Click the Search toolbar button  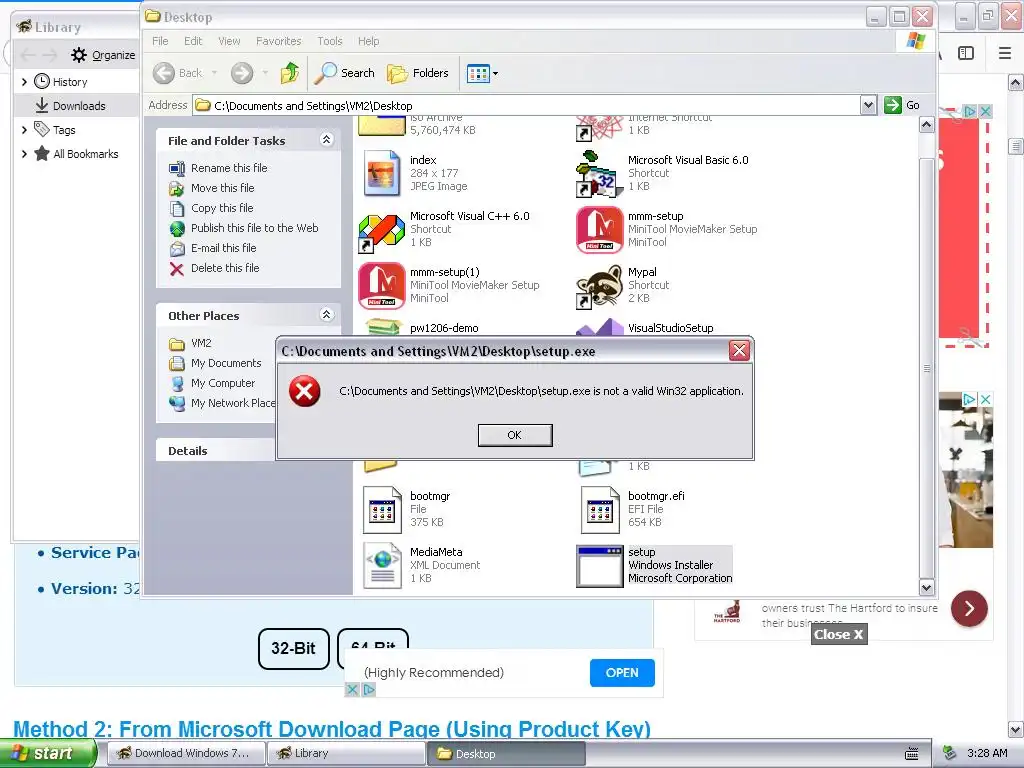click(344, 73)
